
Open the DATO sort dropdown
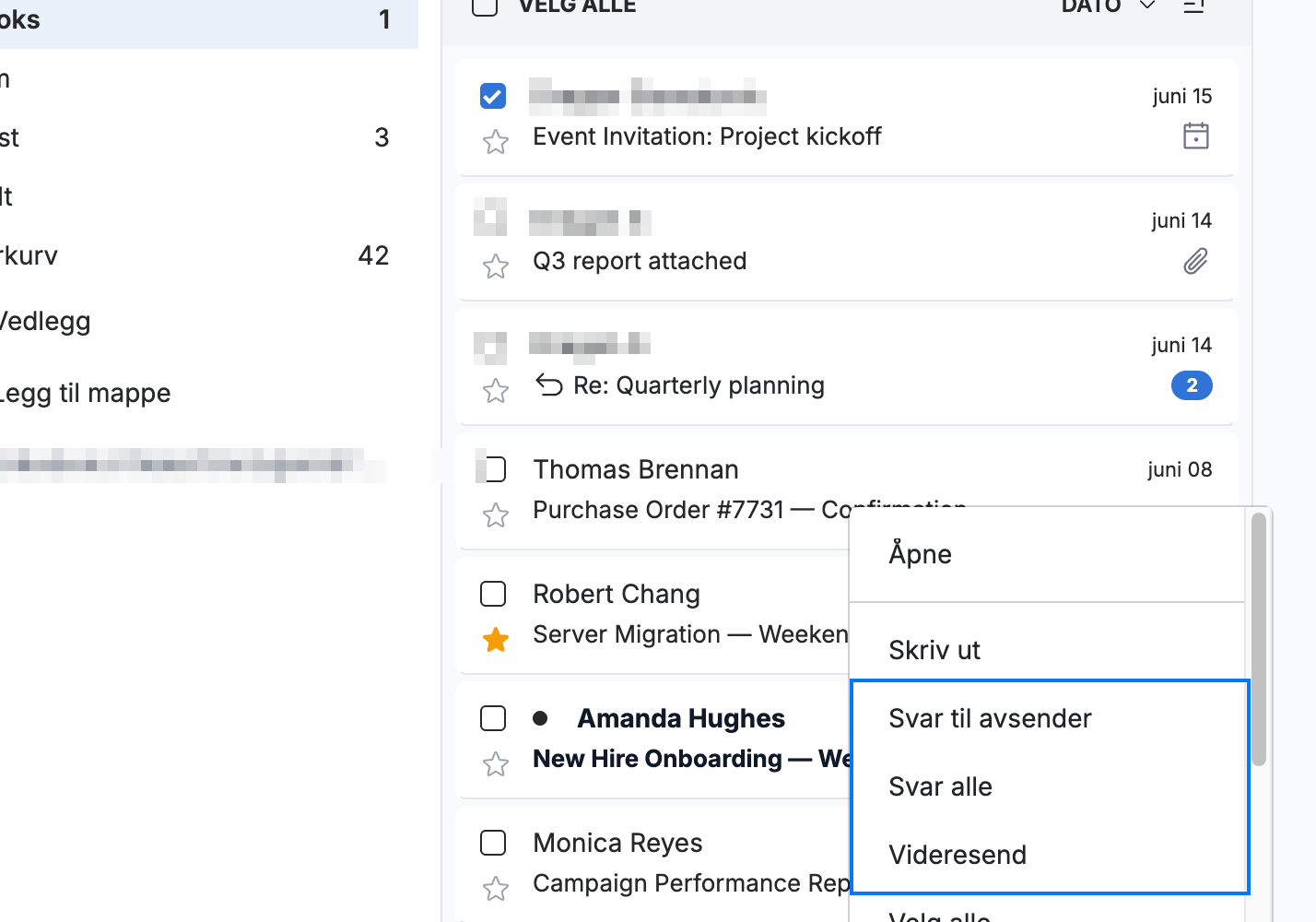(x=1108, y=6)
